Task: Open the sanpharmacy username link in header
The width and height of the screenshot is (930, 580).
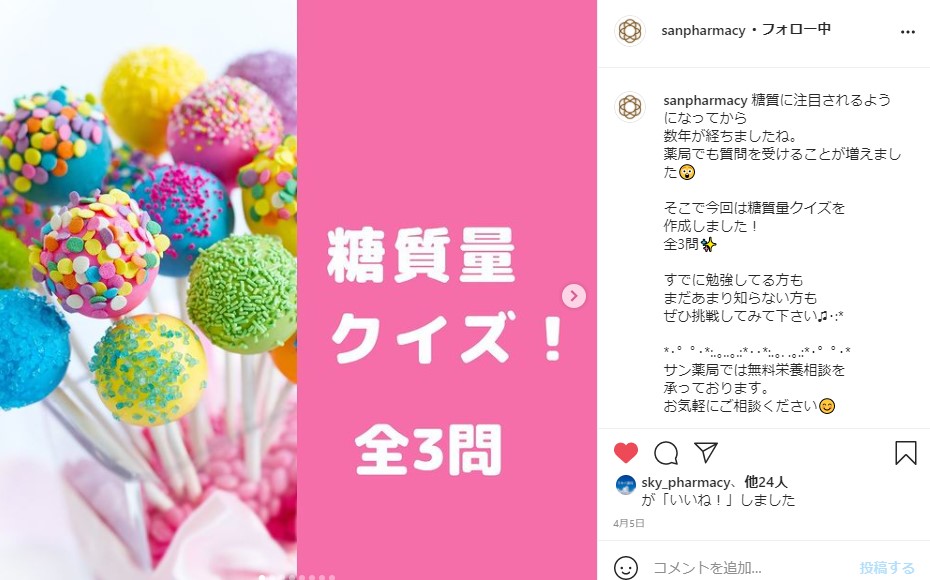Action: click(x=703, y=30)
